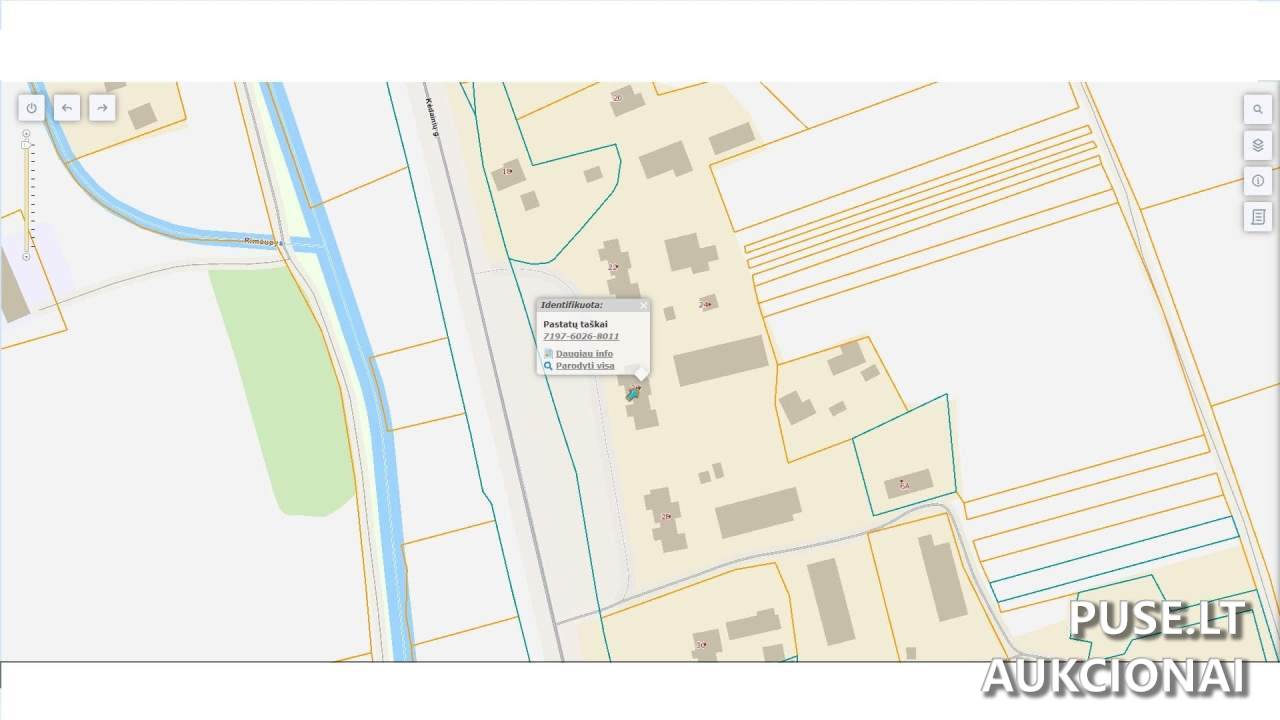Go back to previous map view
Viewport: 1280px width, 720px height.
[67, 108]
